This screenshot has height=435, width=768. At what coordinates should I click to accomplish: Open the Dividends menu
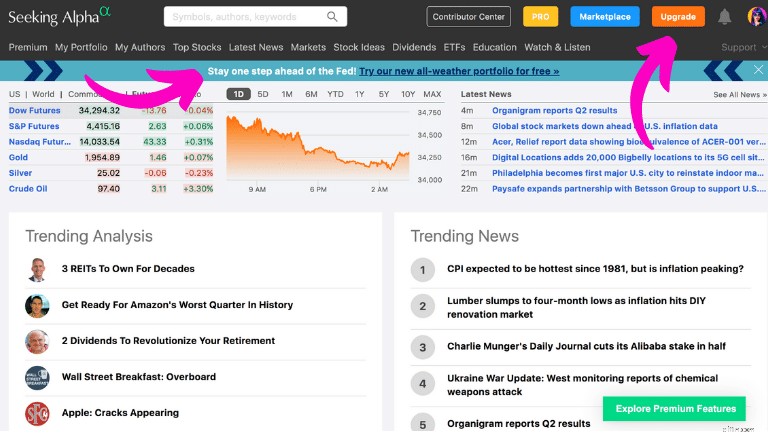coord(414,48)
